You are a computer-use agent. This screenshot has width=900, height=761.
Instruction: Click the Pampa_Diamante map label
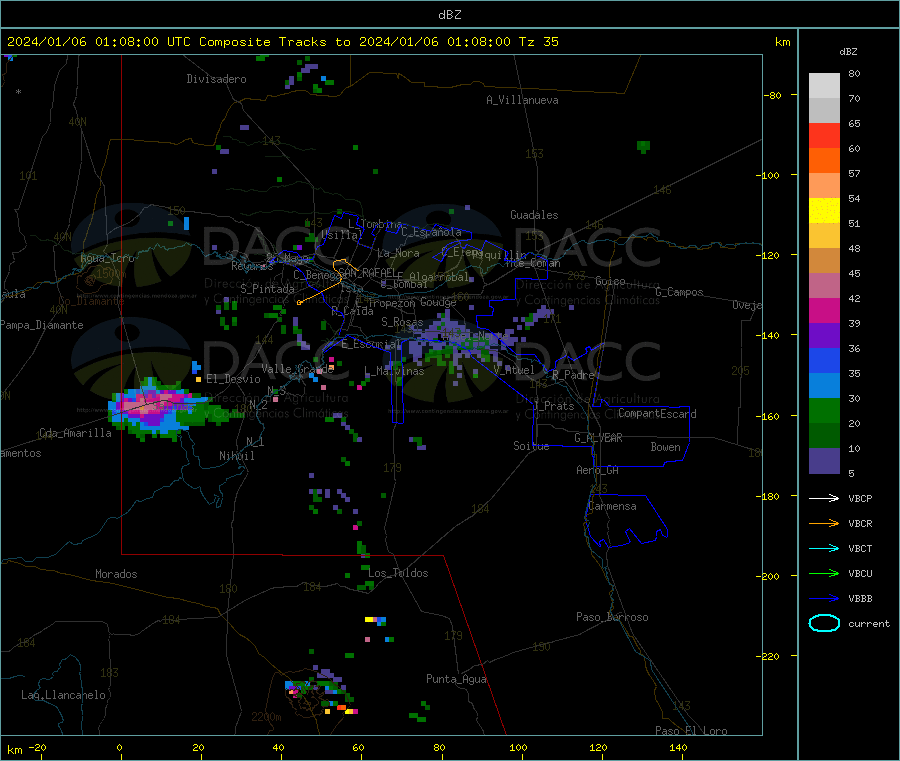tap(42, 325)
